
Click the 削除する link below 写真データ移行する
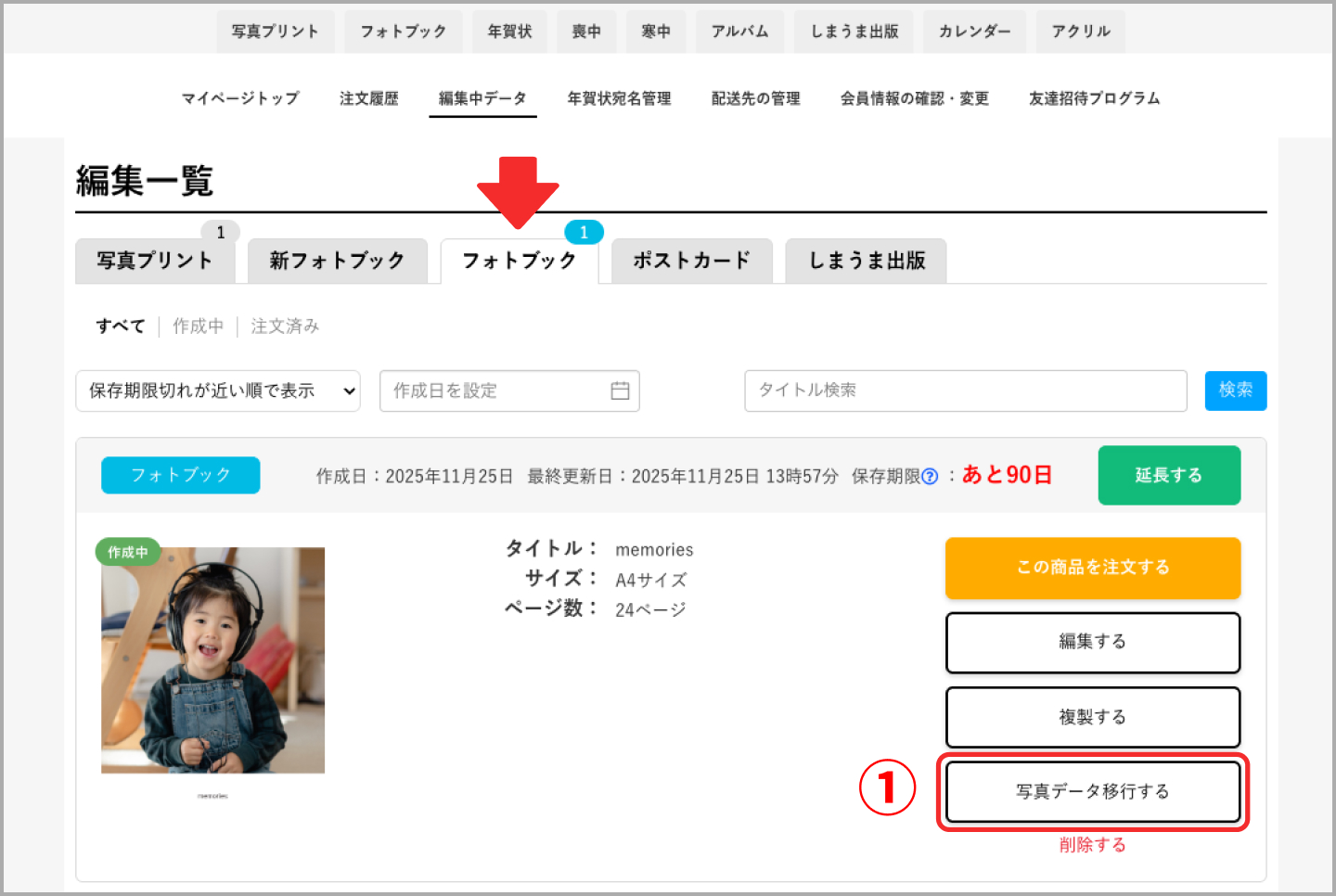(x=1092, y=844)
